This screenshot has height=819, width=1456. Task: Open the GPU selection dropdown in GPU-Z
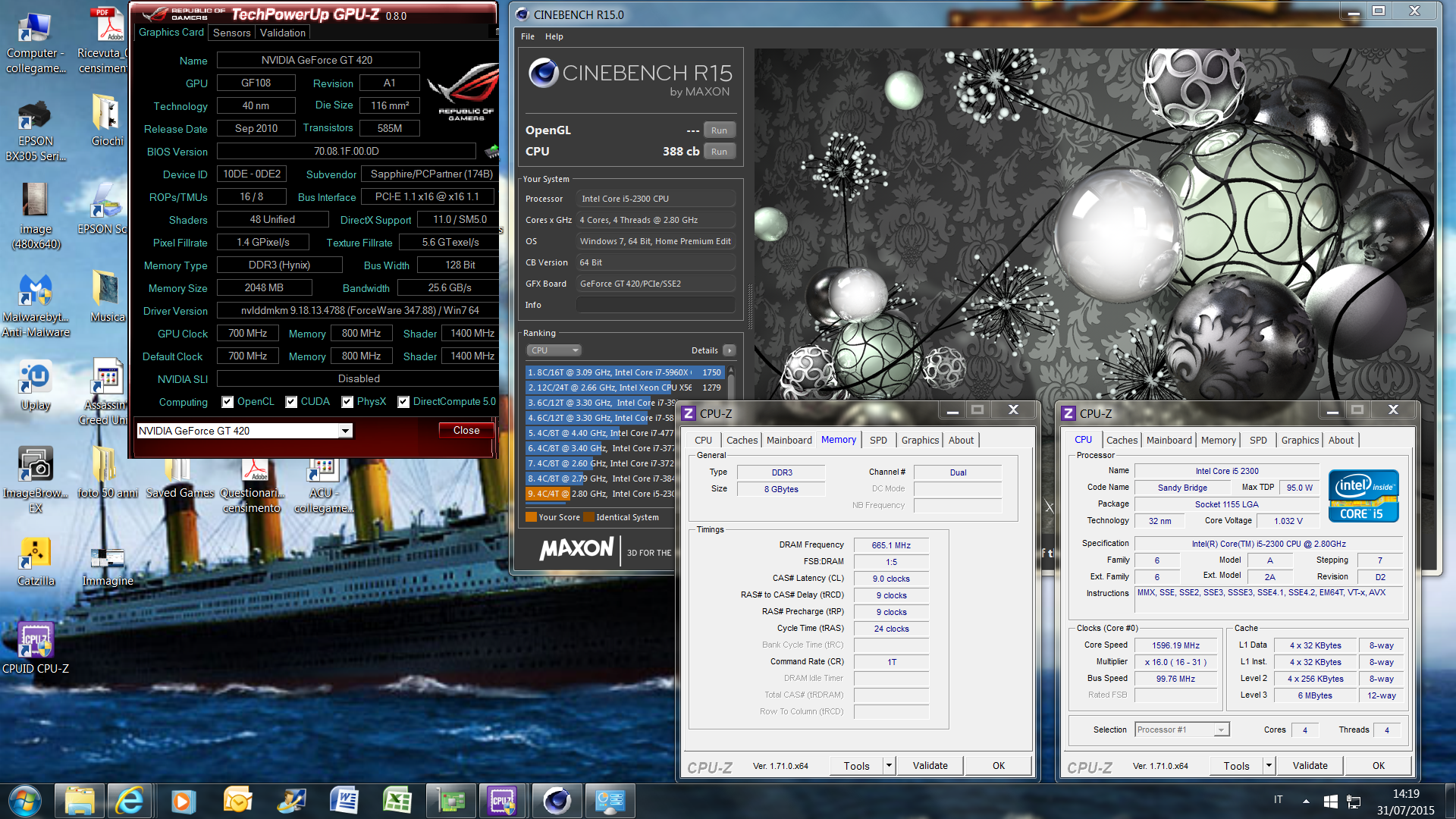[345, 431]
